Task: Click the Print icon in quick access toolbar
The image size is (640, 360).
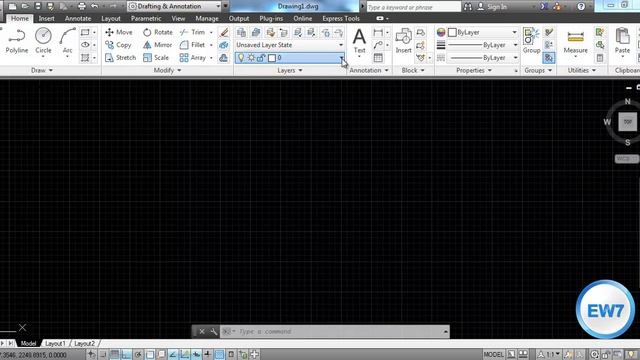Action: click(x=82, y=6)
